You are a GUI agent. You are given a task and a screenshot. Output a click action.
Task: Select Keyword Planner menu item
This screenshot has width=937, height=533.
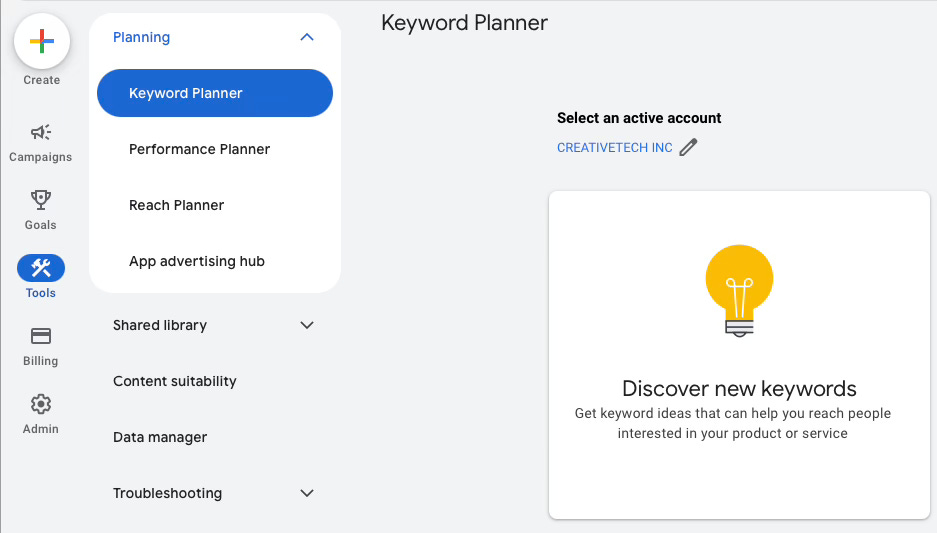click(x=215, y=93)
